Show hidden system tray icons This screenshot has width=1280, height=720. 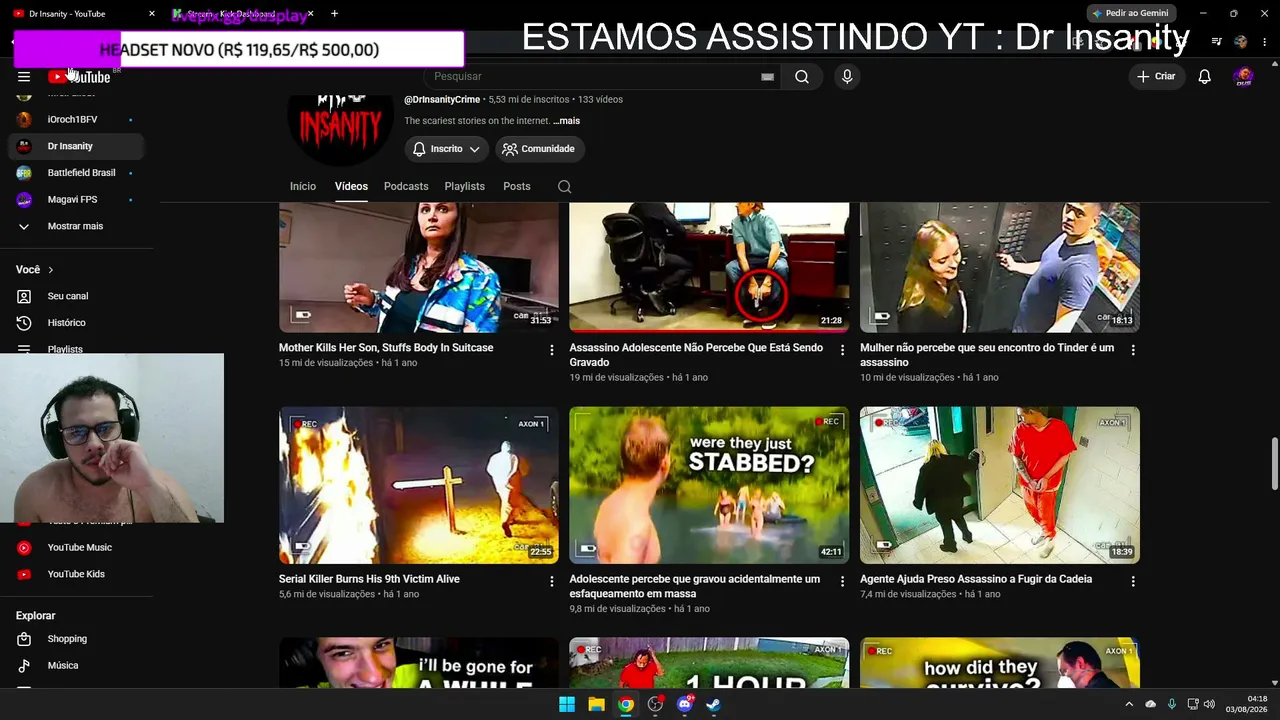coord(1130,704)
